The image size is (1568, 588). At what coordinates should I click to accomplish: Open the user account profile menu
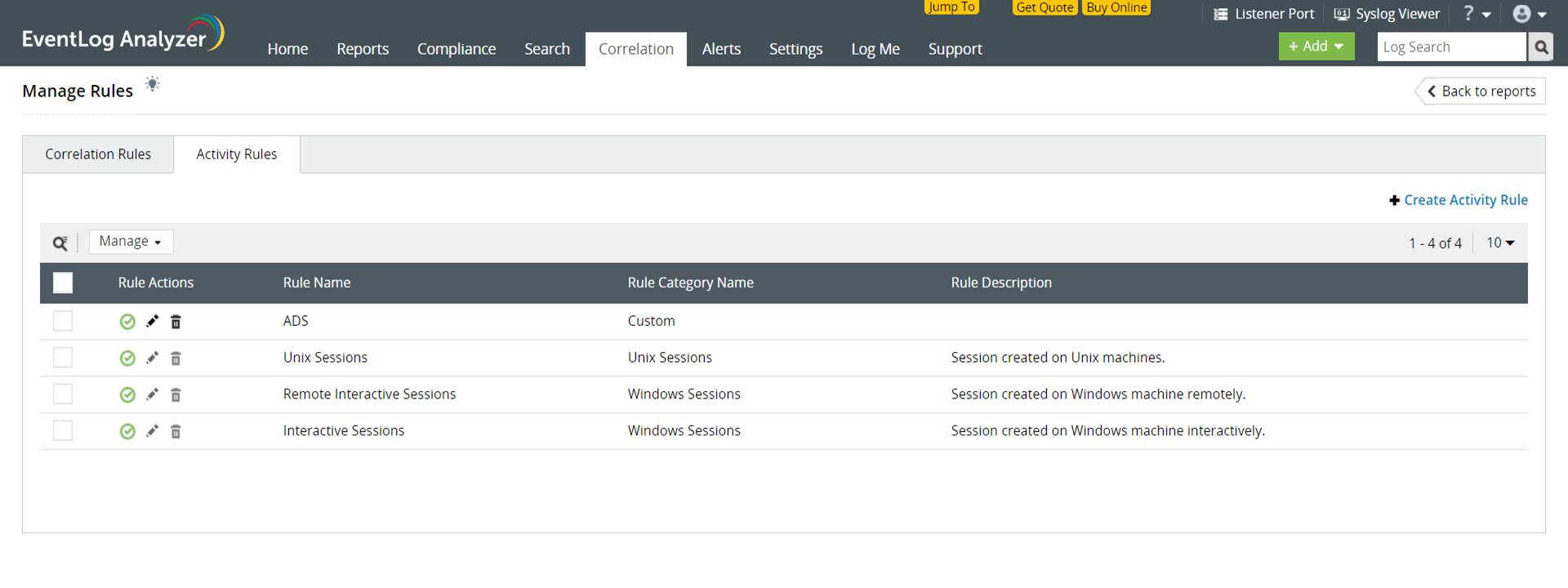pos(1529,14)
